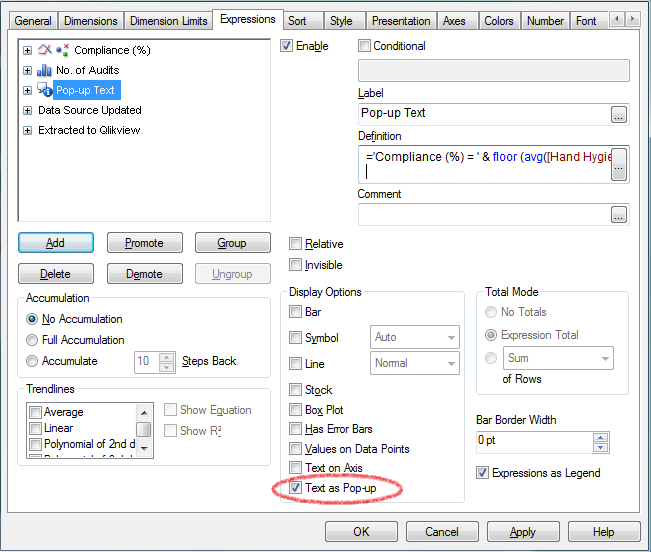This screenshot has height=552, width=651.
Task: Check the Stock display option
Action: (x=295, y=390)
